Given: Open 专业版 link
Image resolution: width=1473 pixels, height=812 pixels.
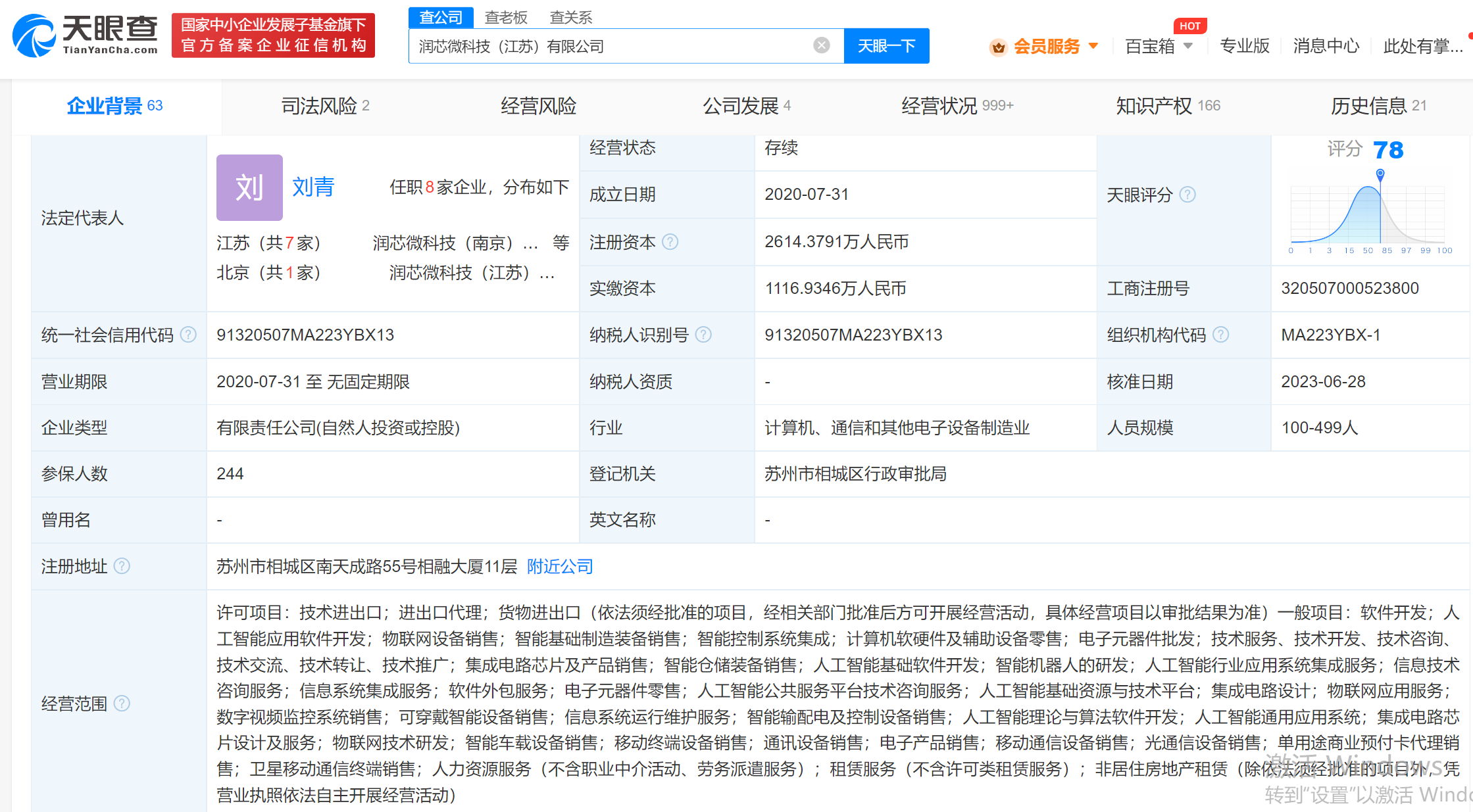Looking at the screenshot, I should [1244, 46].
